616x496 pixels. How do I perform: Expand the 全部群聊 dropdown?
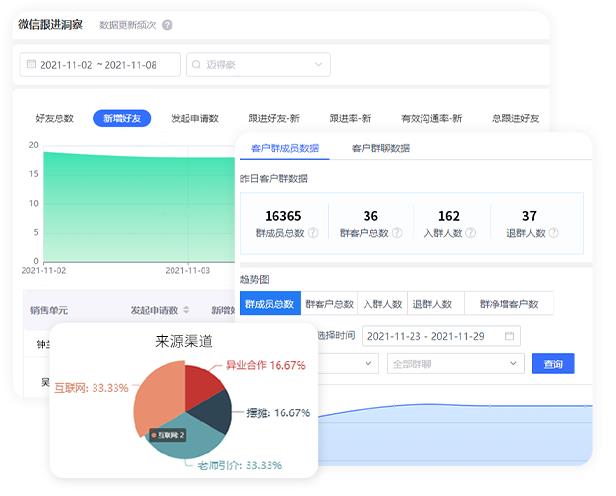pyautogui.click(x=455, y=364)
